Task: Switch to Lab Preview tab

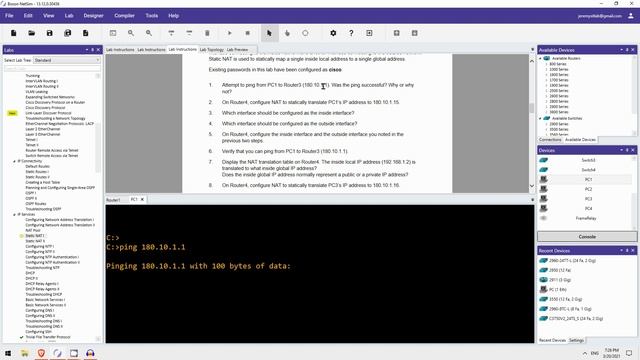Action: tap(237, 49)
